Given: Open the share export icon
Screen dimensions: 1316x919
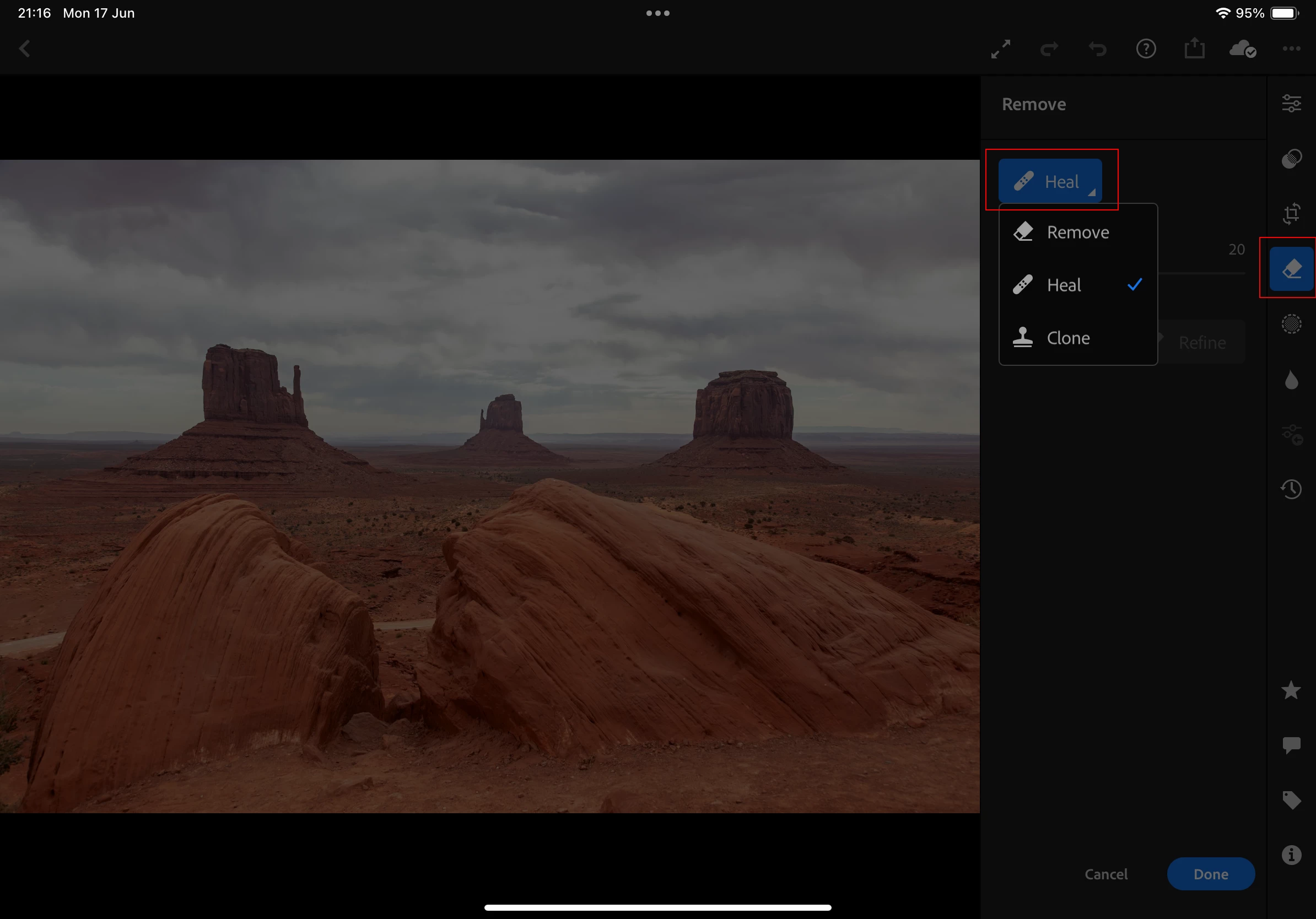Looking at the screenshot, I should 1195,48.
